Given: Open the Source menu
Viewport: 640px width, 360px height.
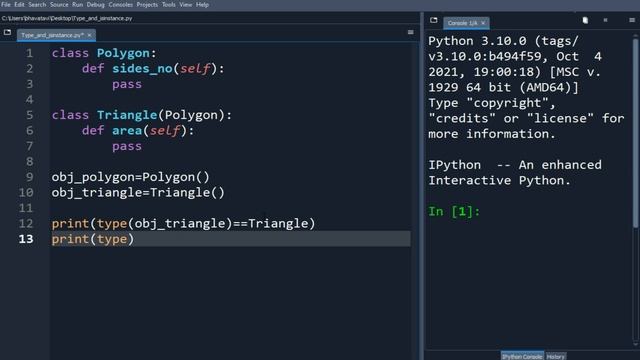Looking at the screenshot, I should pyautogui.click(x=59, y=5).
